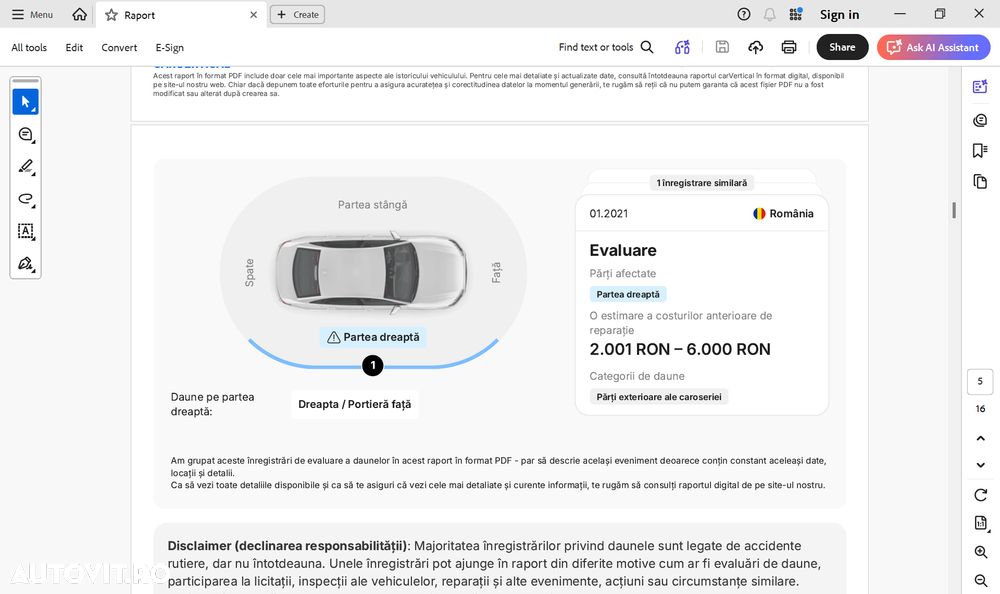Select the Add comment tool
1000x594 pixels.
(26, 135)
